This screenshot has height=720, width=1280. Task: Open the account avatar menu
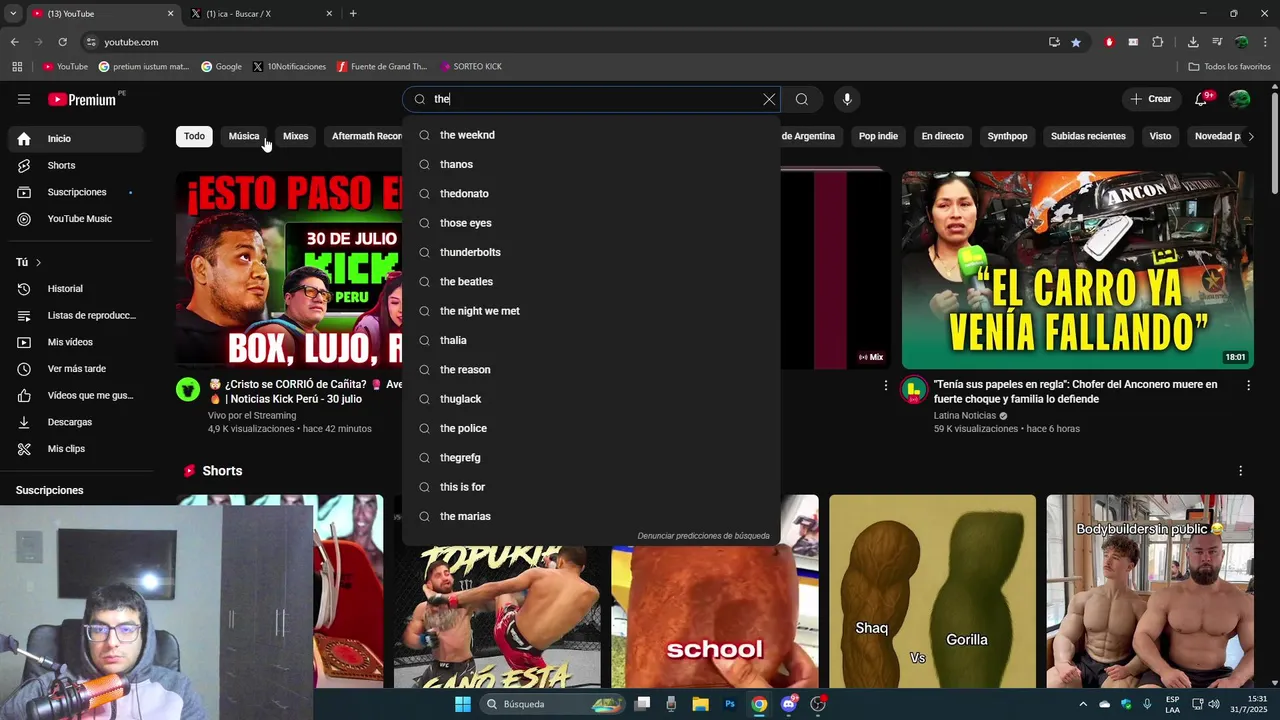(1239, 99)
